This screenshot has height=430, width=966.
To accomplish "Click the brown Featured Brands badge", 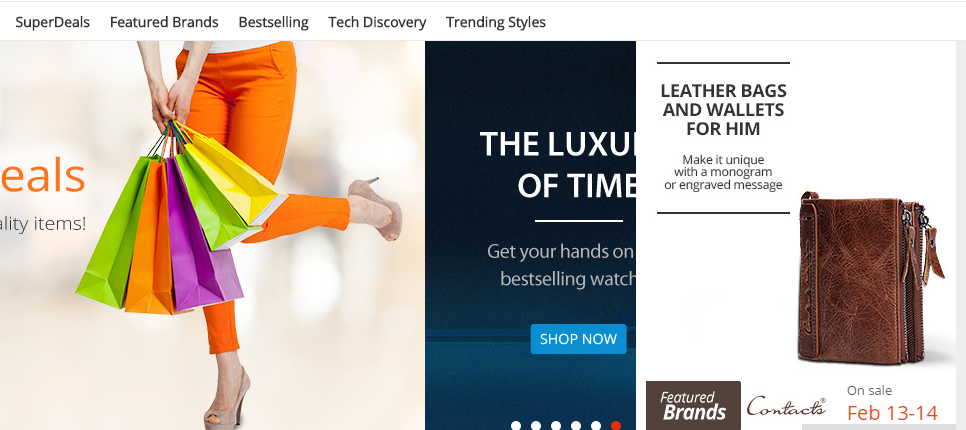I will (693, 405).
